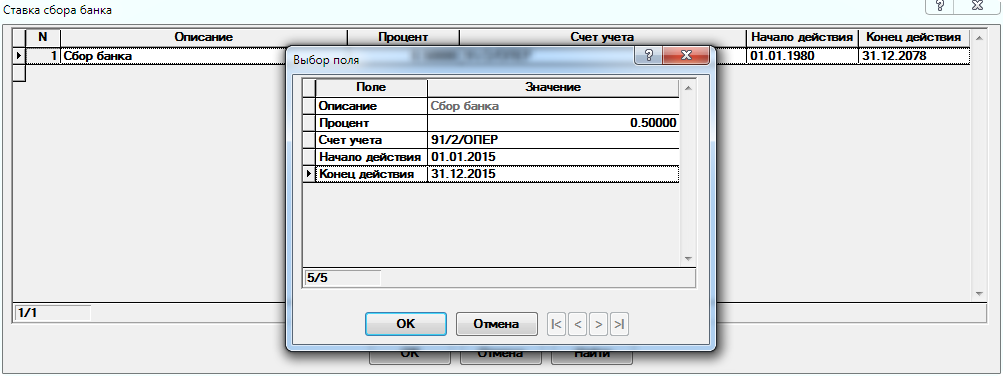Image resolution: width=1003 pixels, height=376 pixels.
Task: Click the Поле column header
Action: pos(371,88)
